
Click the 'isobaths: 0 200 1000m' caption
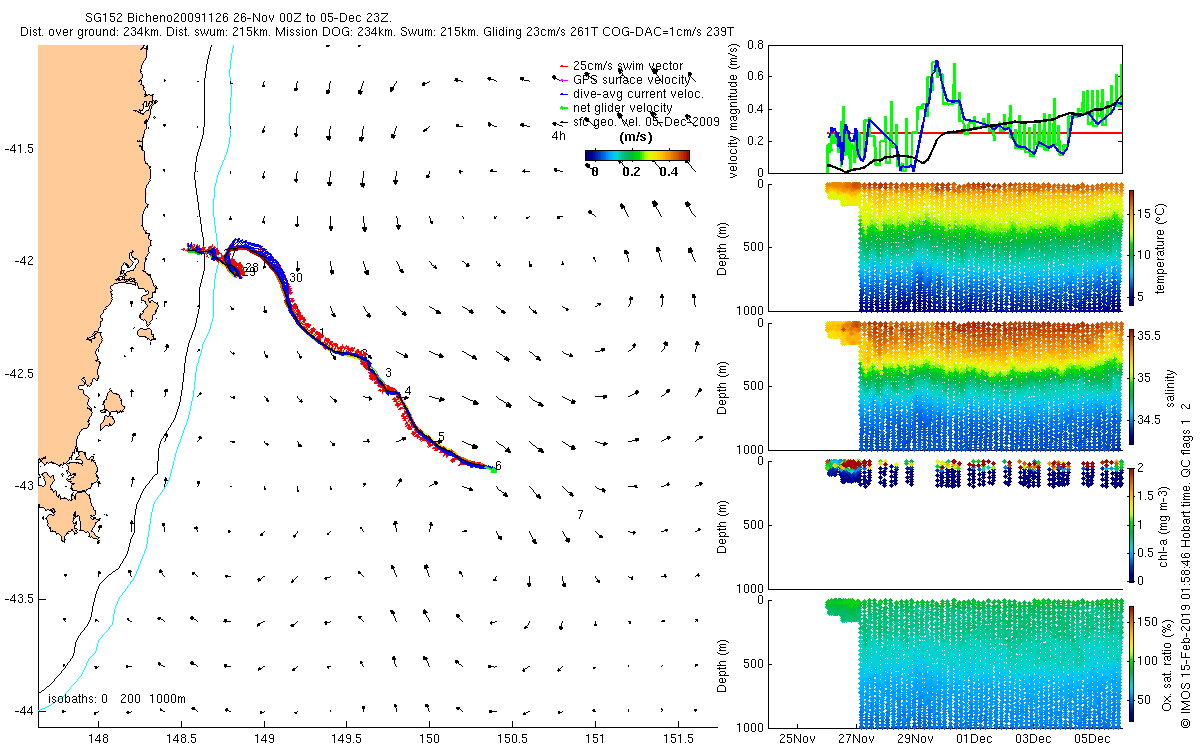point(117,698)
